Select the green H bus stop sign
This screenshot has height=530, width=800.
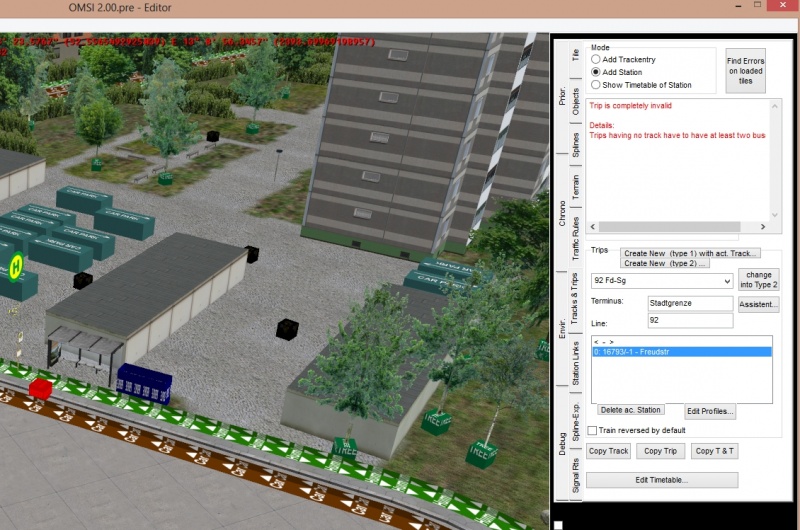[17, 266]
